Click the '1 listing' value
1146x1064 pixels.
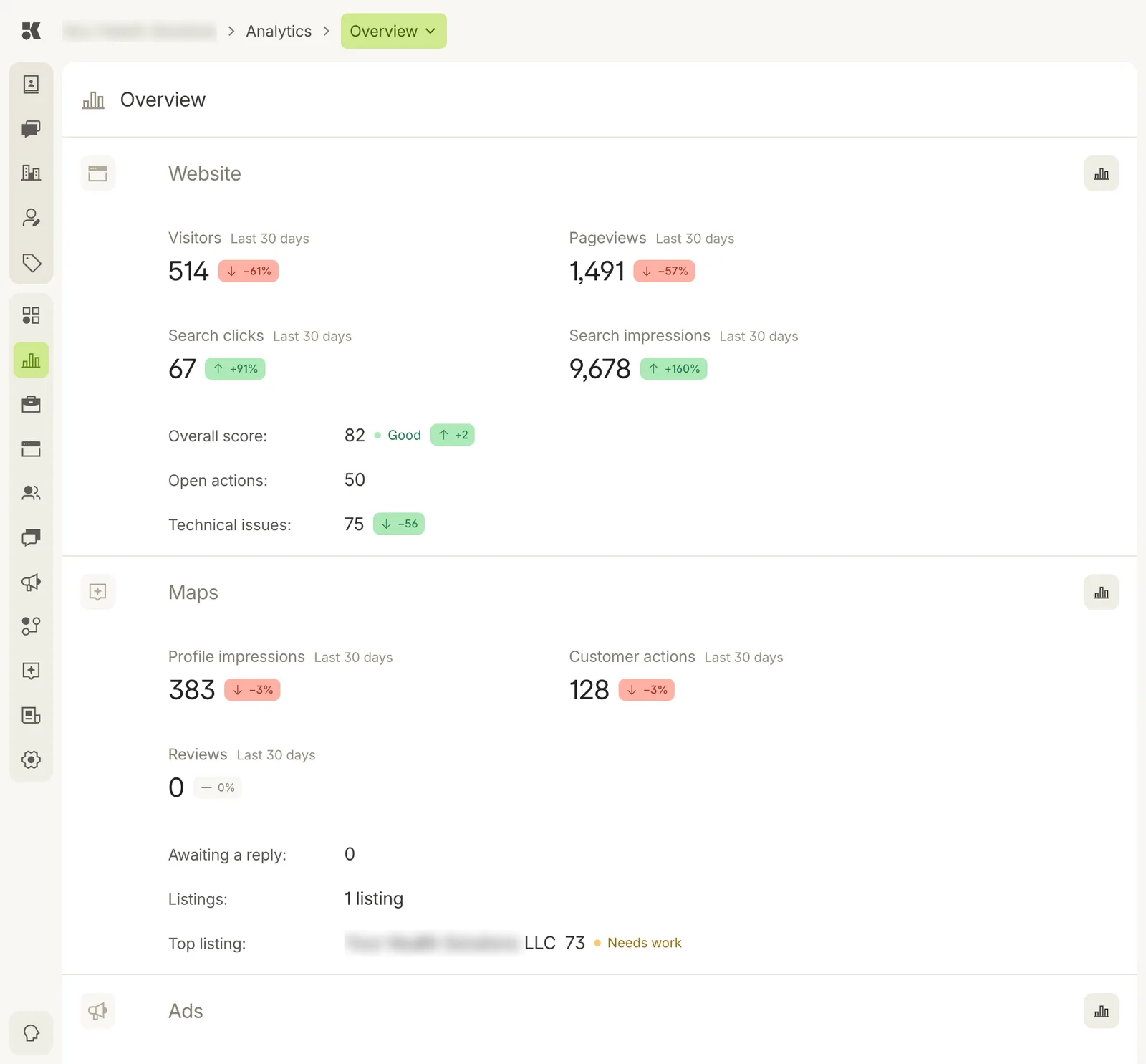point(374,898)
